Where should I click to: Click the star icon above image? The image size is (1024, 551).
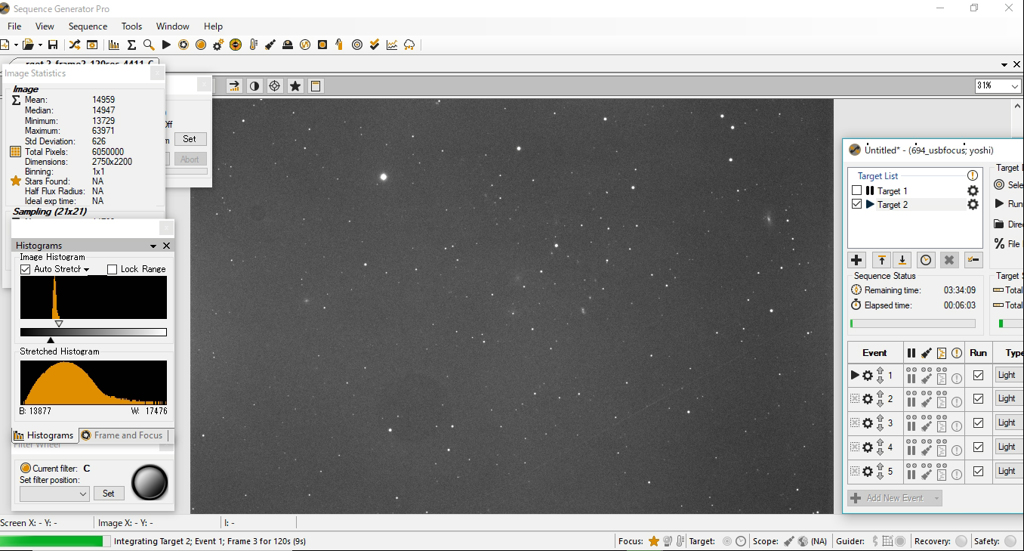click(x=295, y=86)
